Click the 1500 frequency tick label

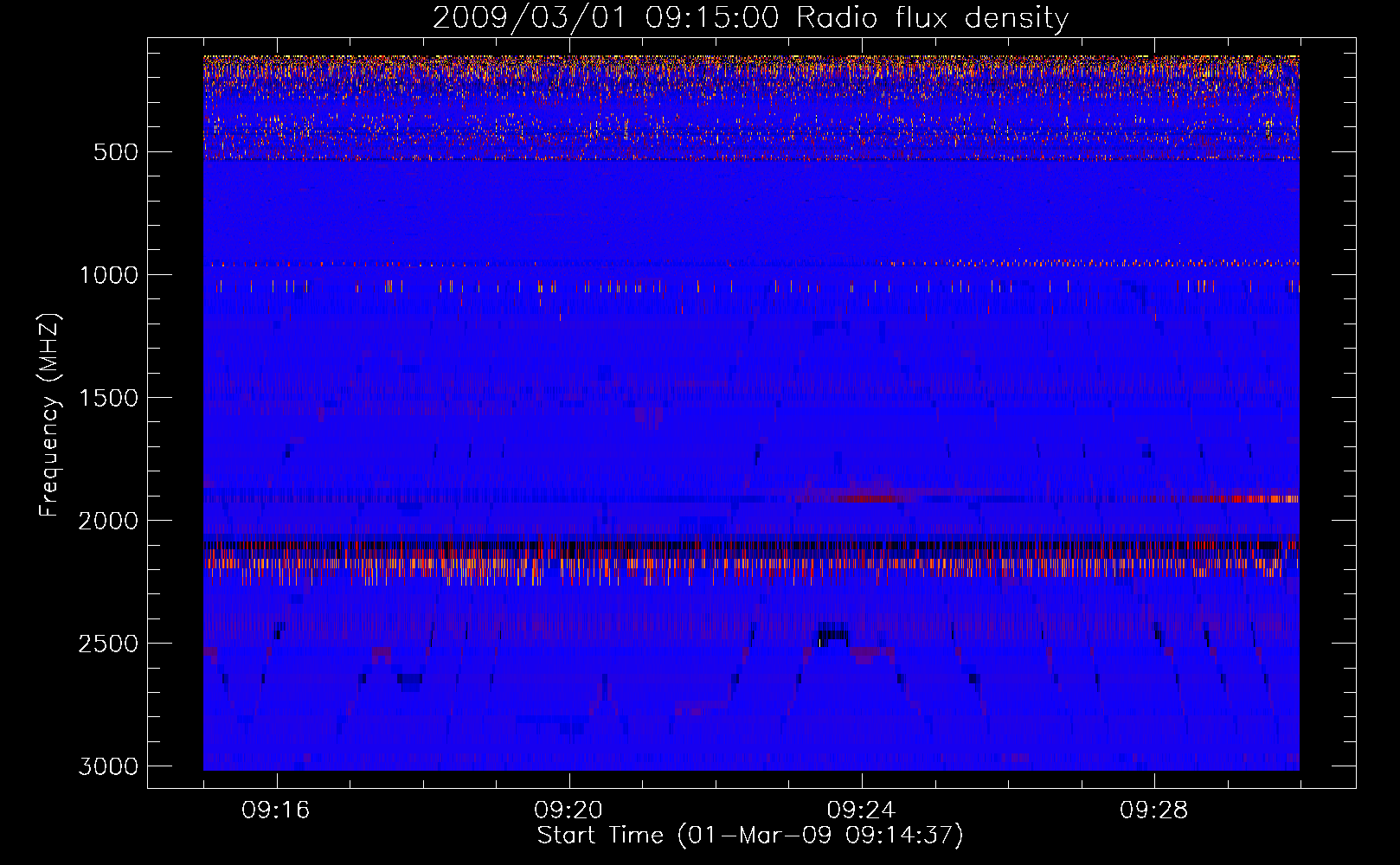click(x=108, y=398)
